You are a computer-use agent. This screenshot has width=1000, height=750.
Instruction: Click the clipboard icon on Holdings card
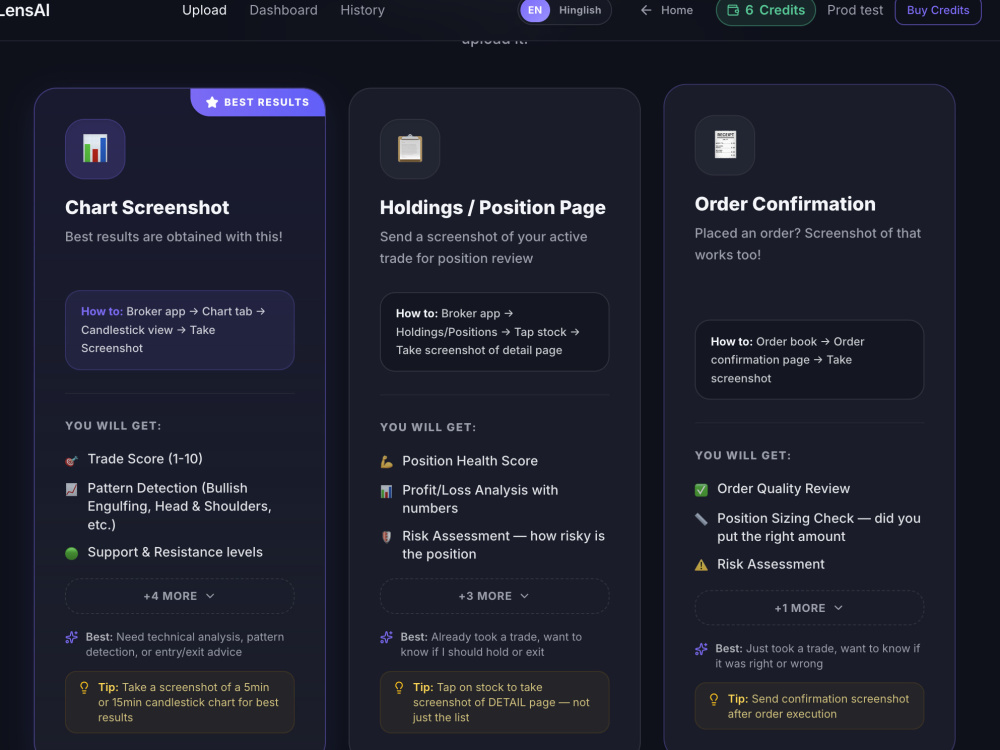point(409,149)
